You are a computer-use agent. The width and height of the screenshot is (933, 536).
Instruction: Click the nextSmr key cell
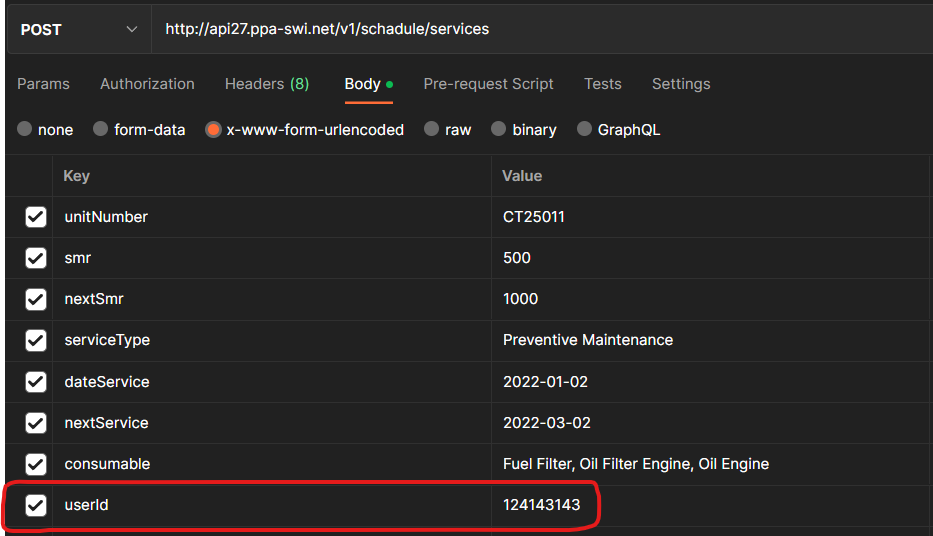(x=94, y=299)
